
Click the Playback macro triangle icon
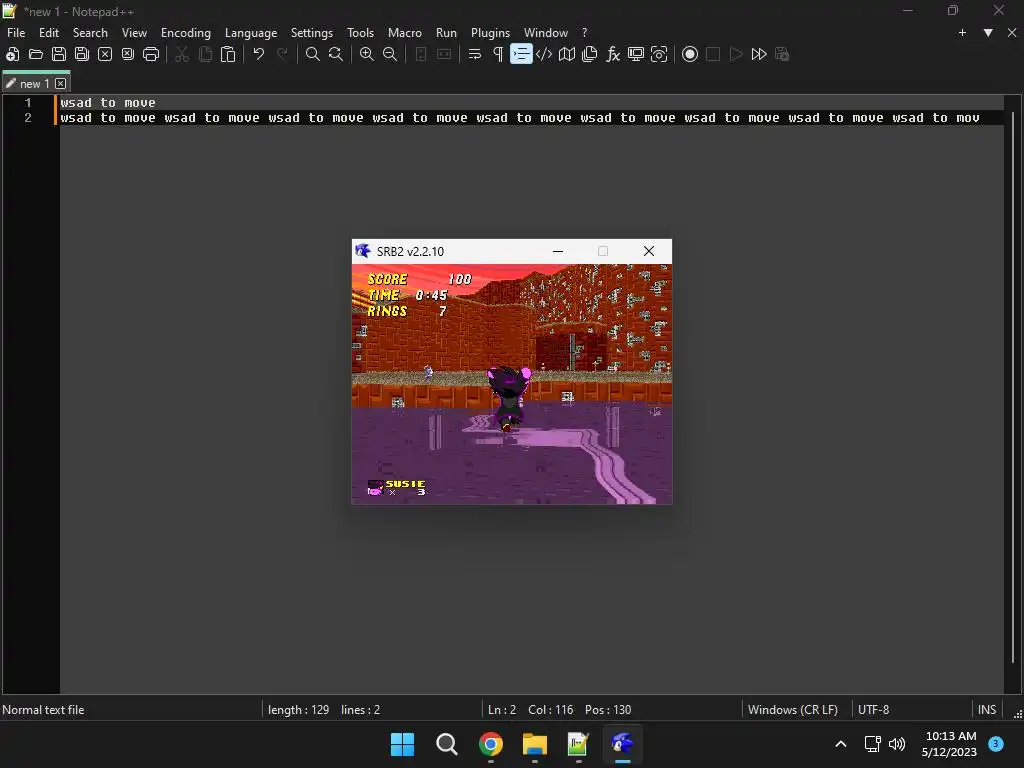click(736, 54)
